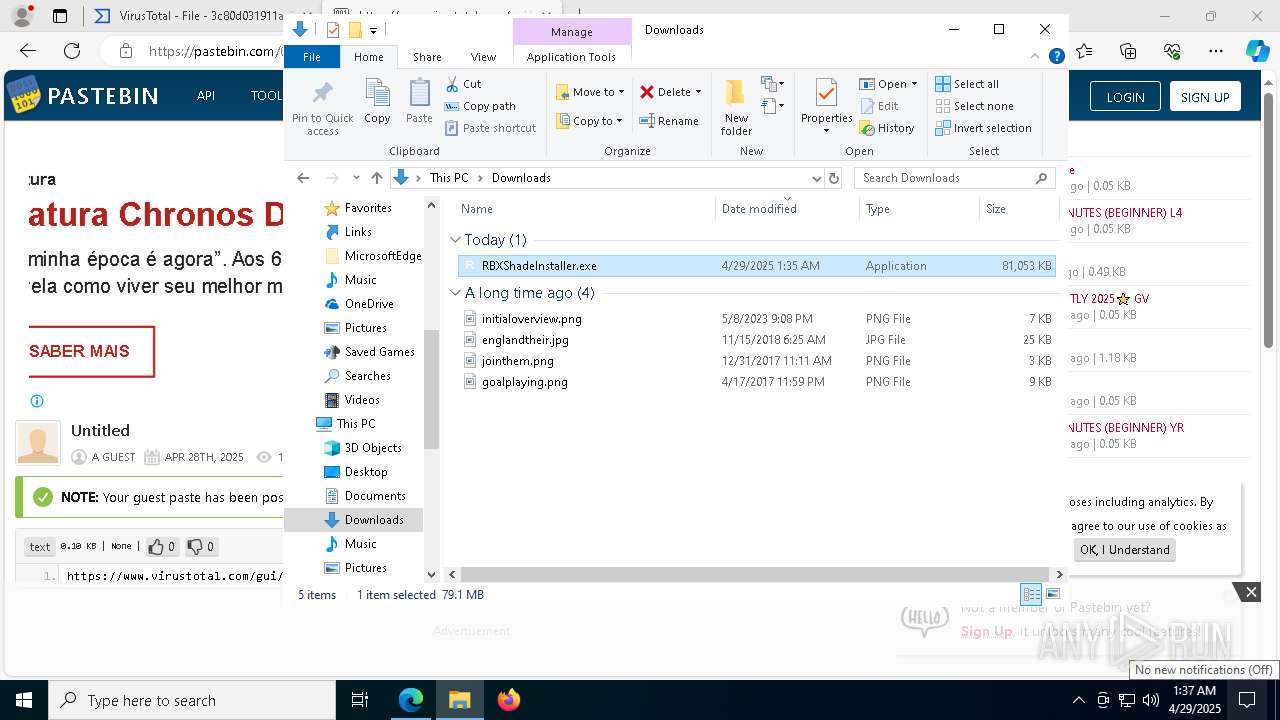Open file History from the ribbon
Screen dimensions: 1280x720
pos(887,128)
